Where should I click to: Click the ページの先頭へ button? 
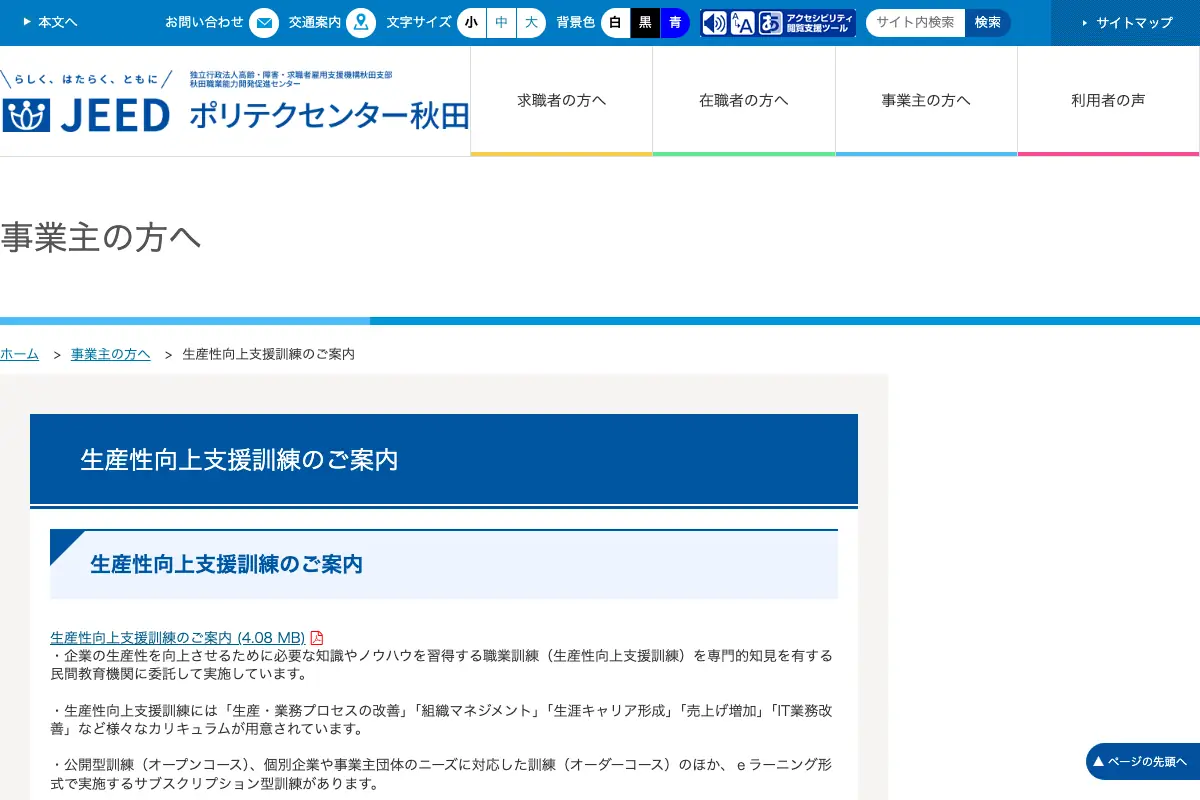click(1143, 762)
